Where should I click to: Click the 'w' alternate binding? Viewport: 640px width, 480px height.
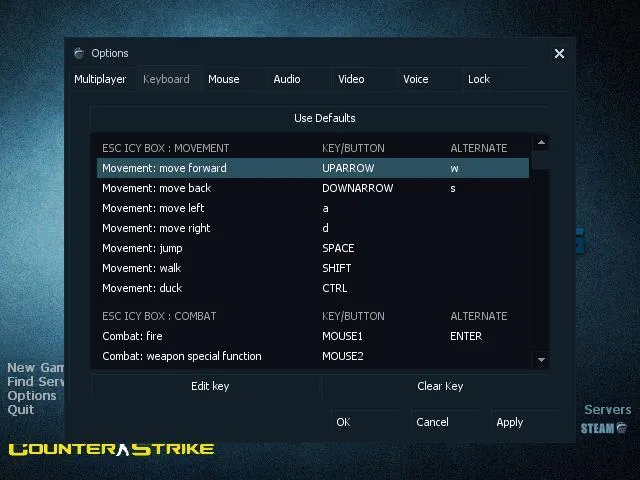click(454, 169)
